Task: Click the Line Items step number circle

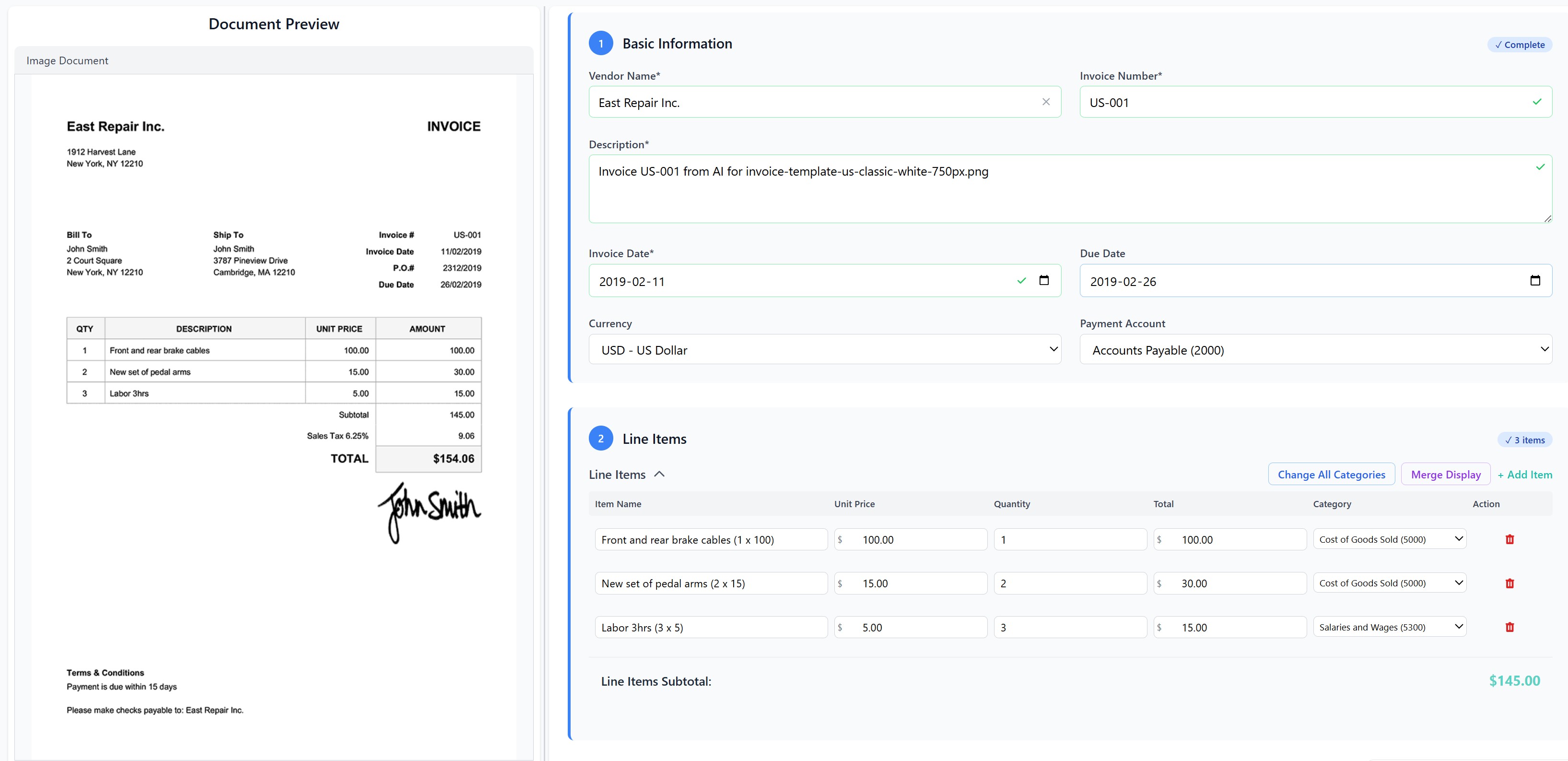Action: point(601,438)
